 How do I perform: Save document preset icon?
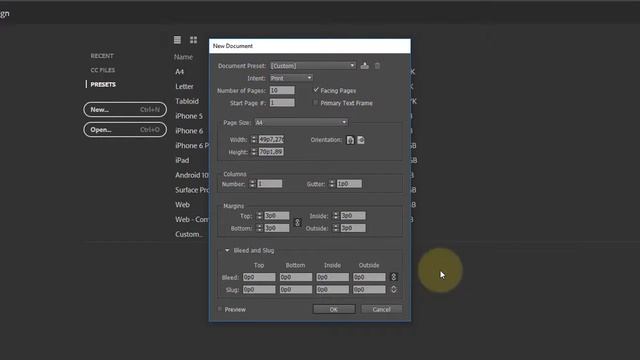point(364,66)
